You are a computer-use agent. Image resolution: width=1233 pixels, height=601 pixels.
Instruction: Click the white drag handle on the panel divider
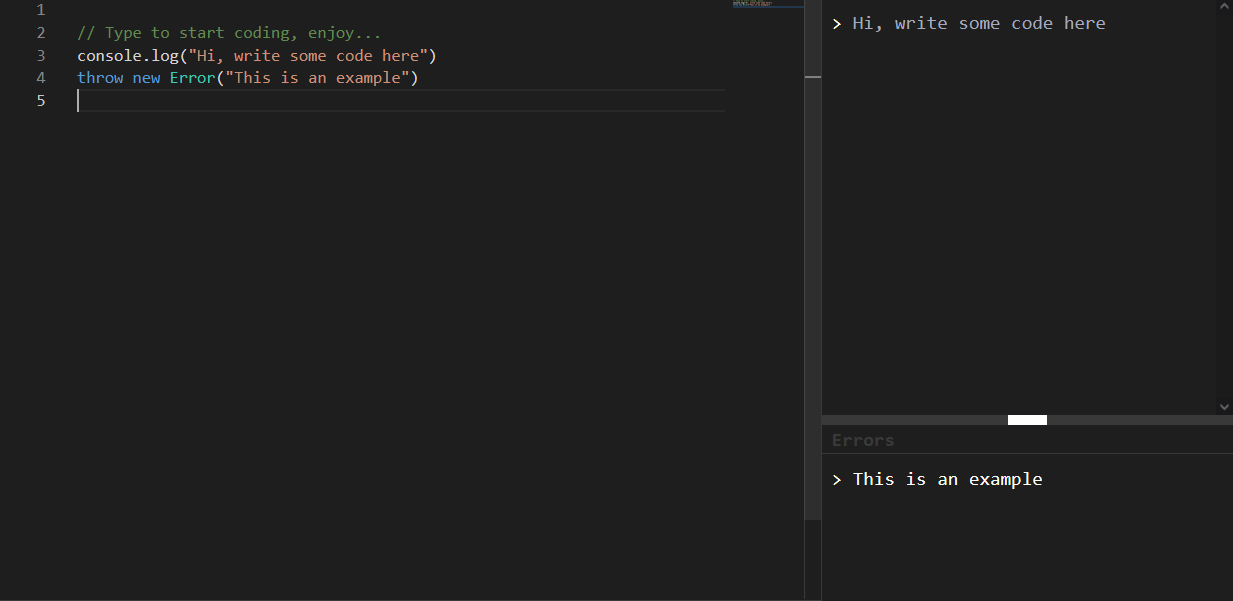(x=1027, y=419)
